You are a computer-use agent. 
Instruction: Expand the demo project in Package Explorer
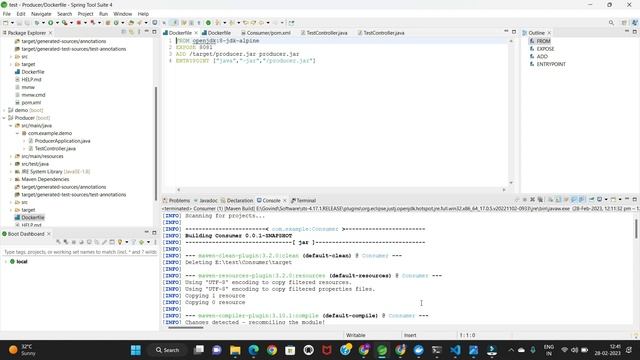(4, 110)
